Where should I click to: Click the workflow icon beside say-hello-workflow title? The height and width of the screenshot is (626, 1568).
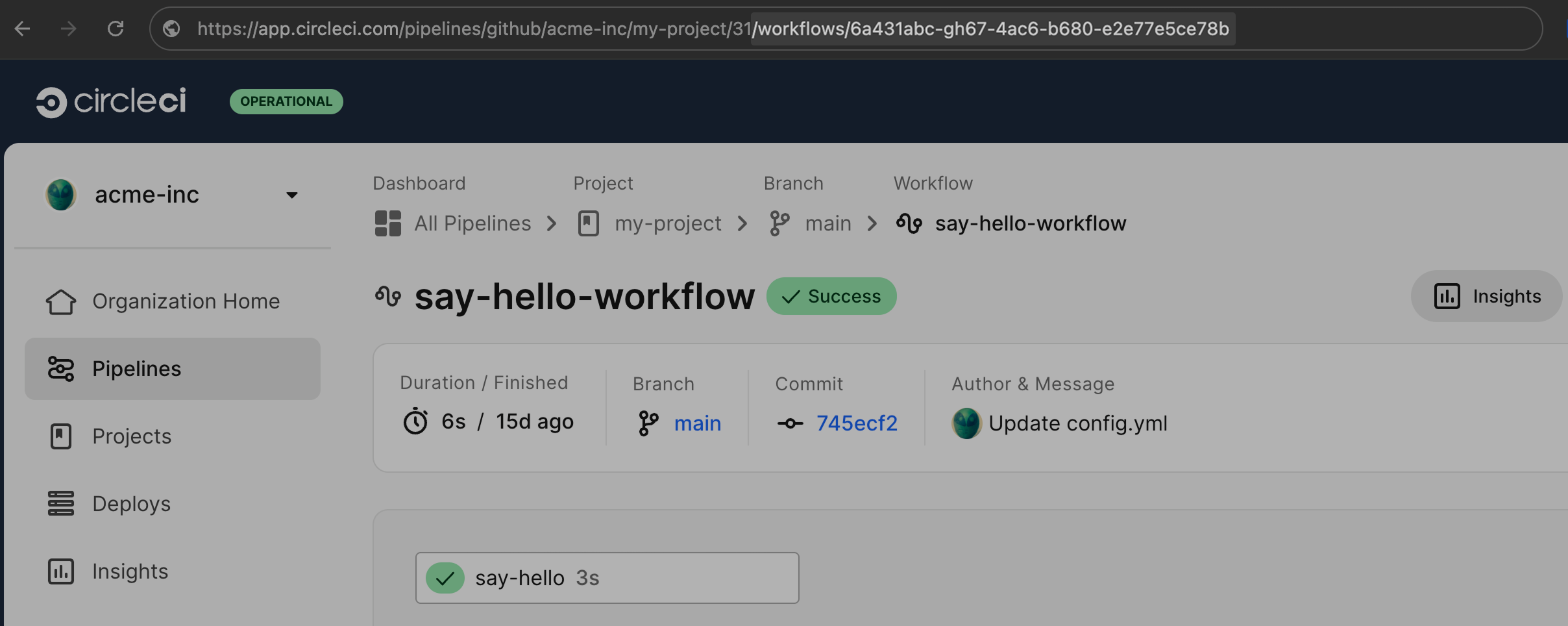point(388,297)
